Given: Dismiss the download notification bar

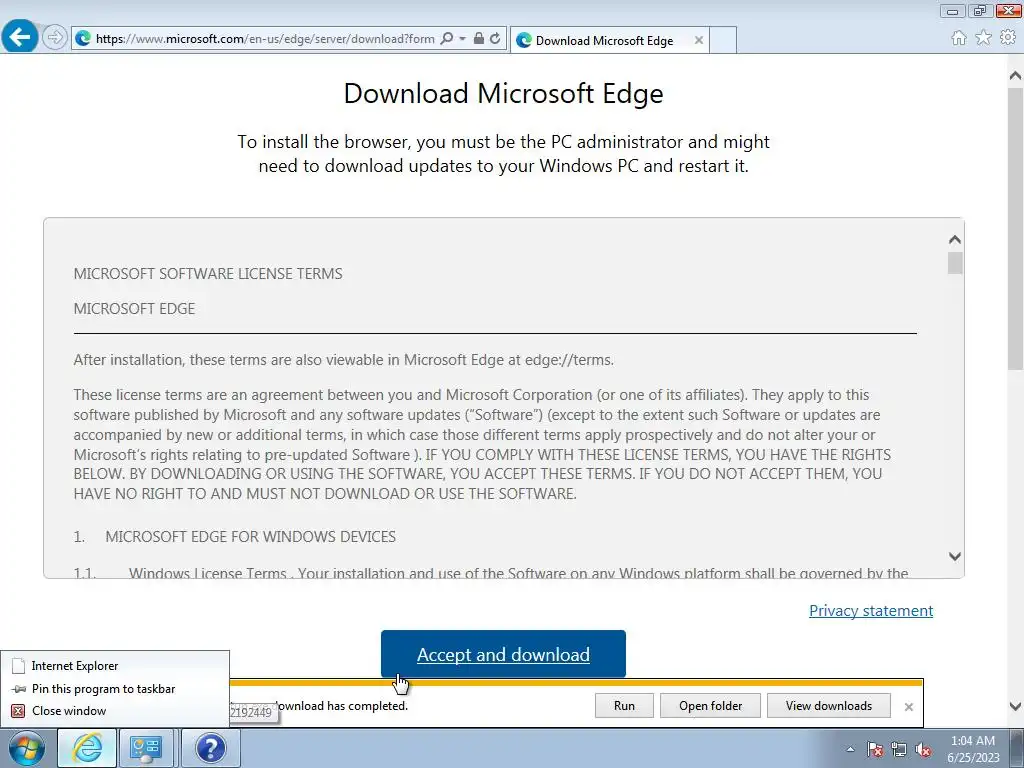Looking at the screenshot, I should [x=908, y=707].
